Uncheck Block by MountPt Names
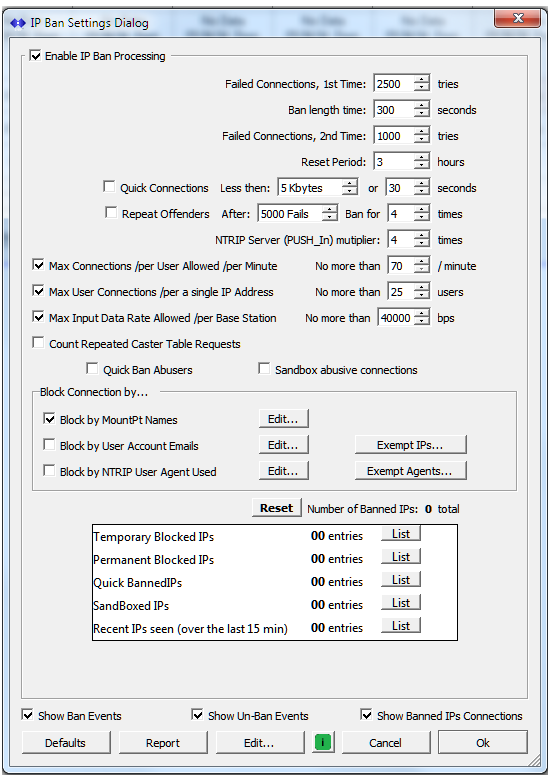Screen dimensions: 550x780 (49, 419)
